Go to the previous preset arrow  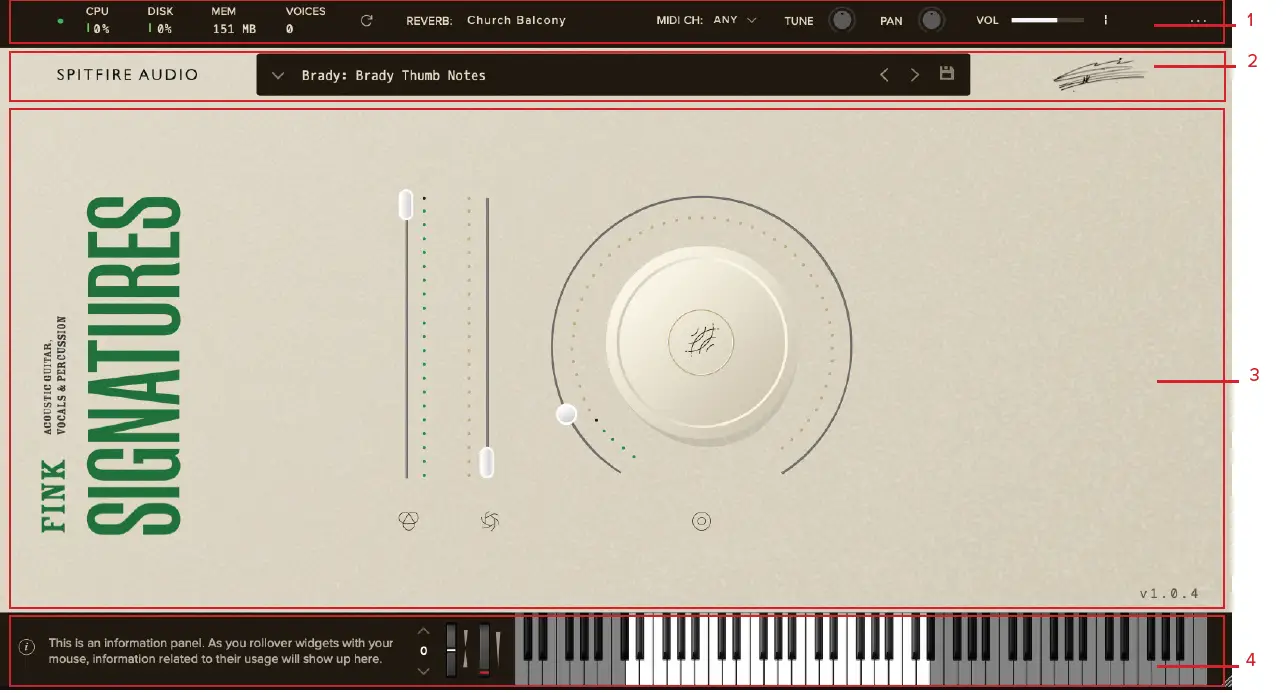coord(884,75)
